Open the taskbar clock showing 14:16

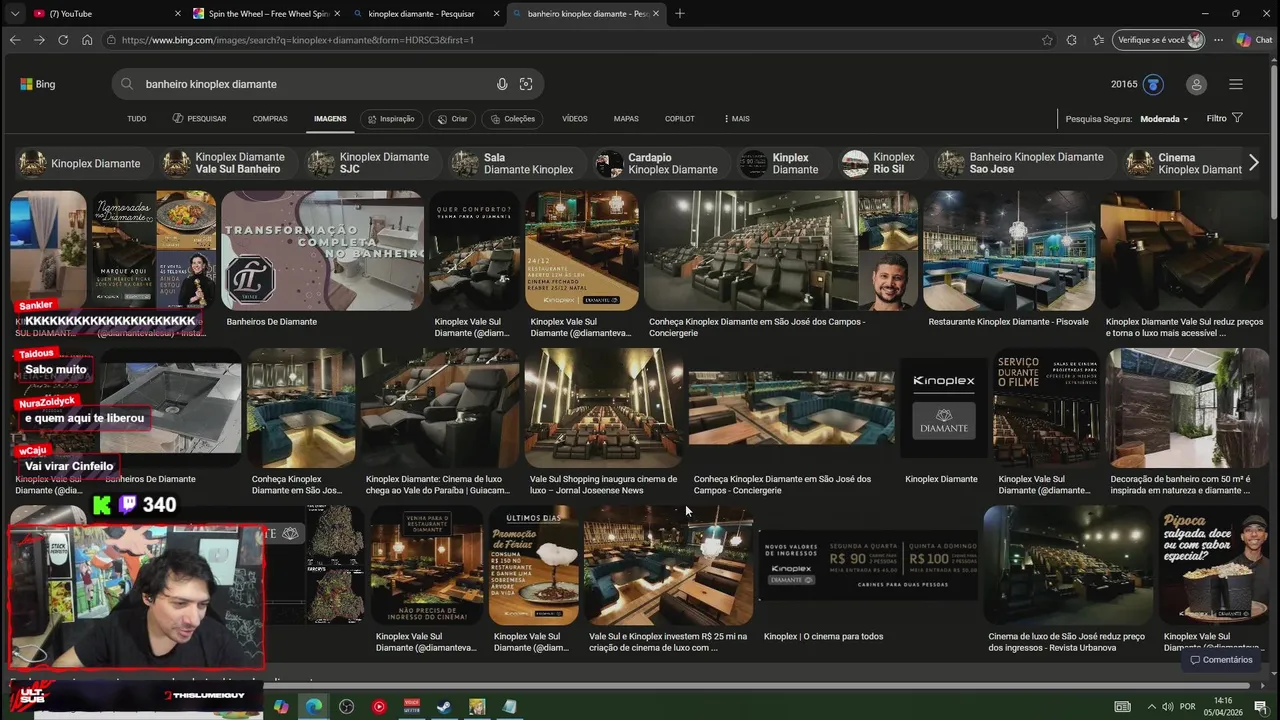1222,706
